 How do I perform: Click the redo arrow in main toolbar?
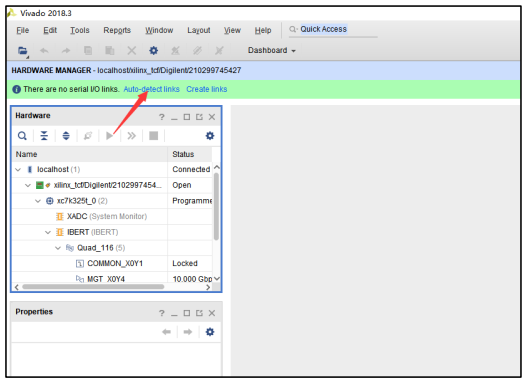click(66, 51)
